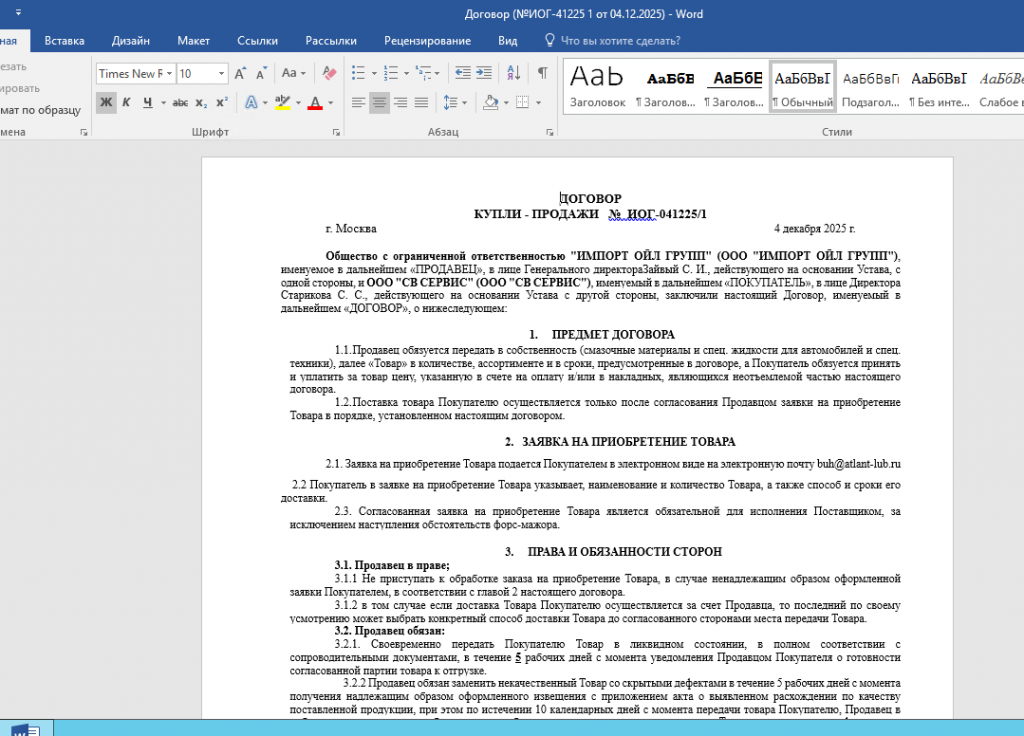Click the heading ПРЕДМЕТ ДОГОВОРА
The height and width of the screenshot is (736, 1024).
(x=613, y=334)
